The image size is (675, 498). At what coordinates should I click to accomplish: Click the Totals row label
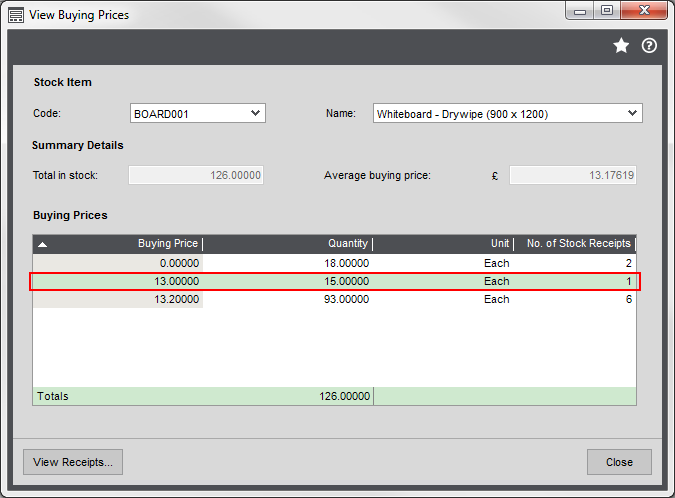coord(53,396)
